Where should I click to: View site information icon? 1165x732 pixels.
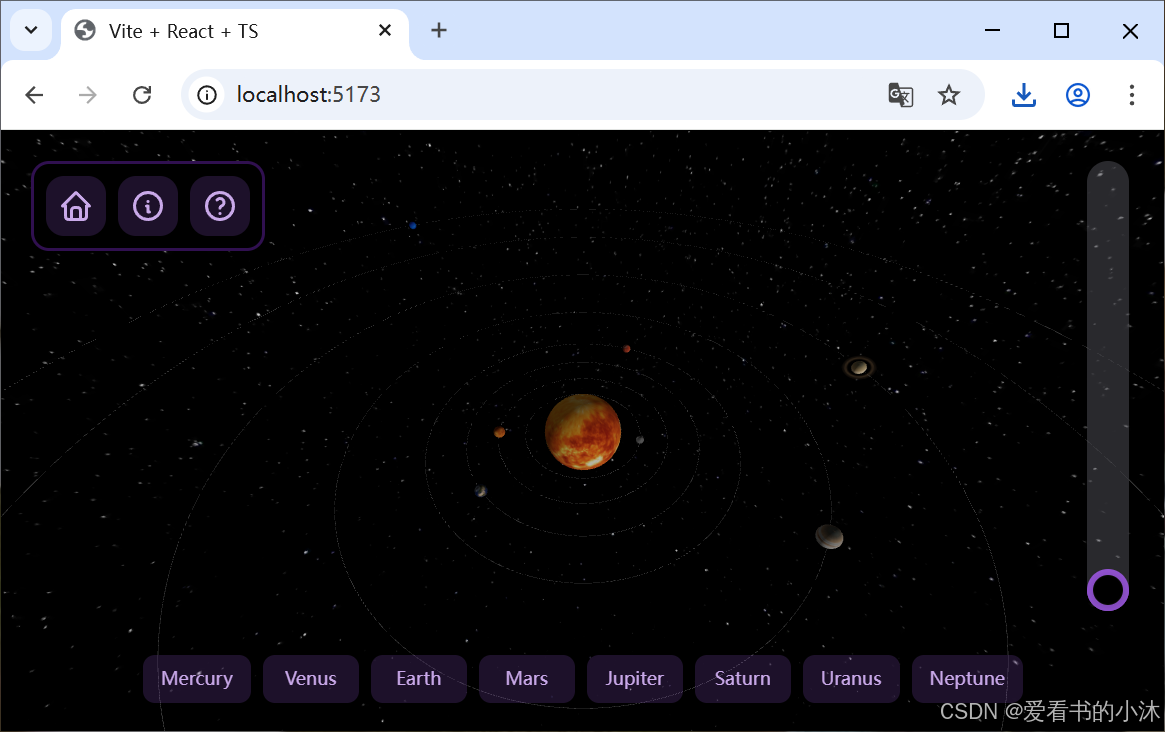(207, 95)
